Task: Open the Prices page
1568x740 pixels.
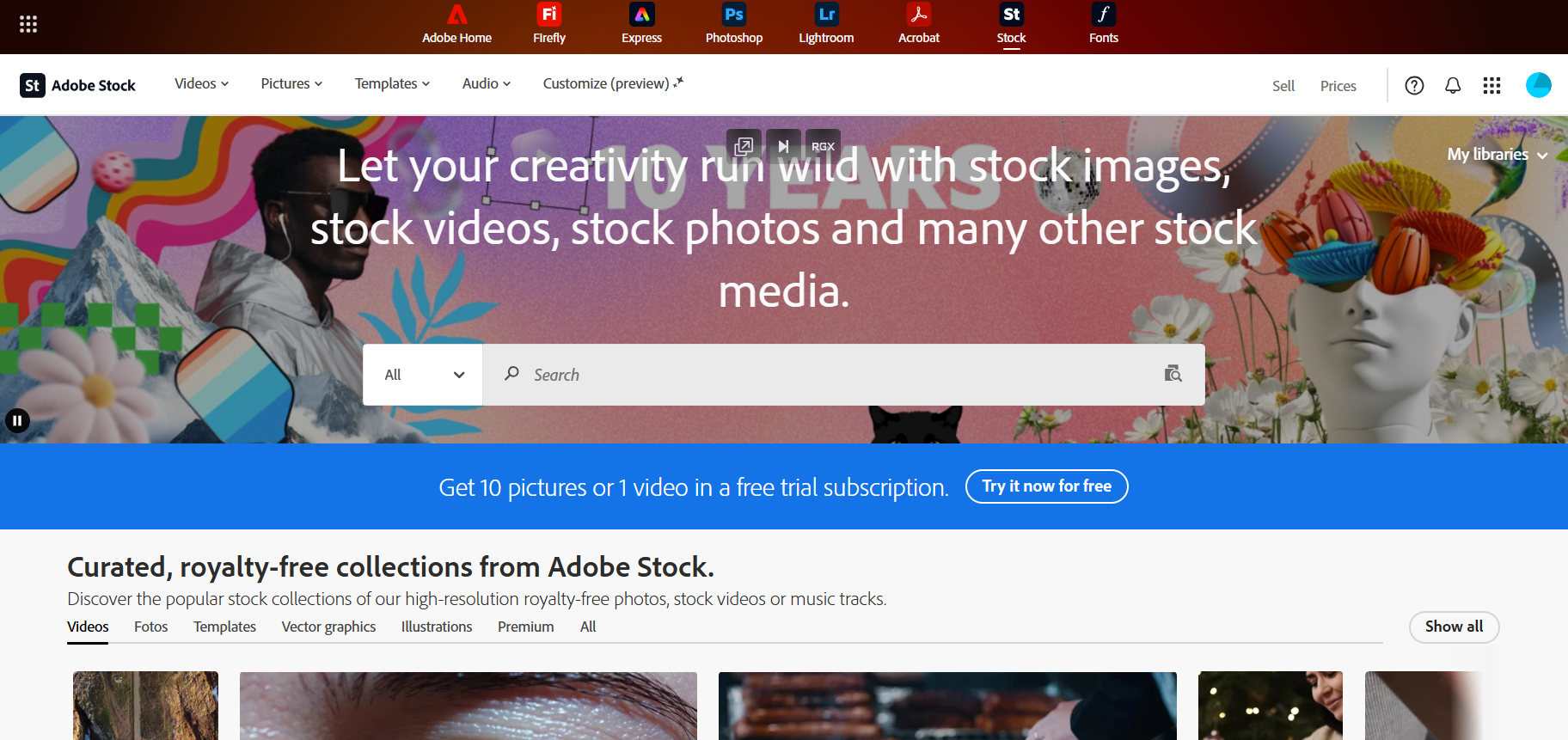Action: click(x=1338, y=86)
